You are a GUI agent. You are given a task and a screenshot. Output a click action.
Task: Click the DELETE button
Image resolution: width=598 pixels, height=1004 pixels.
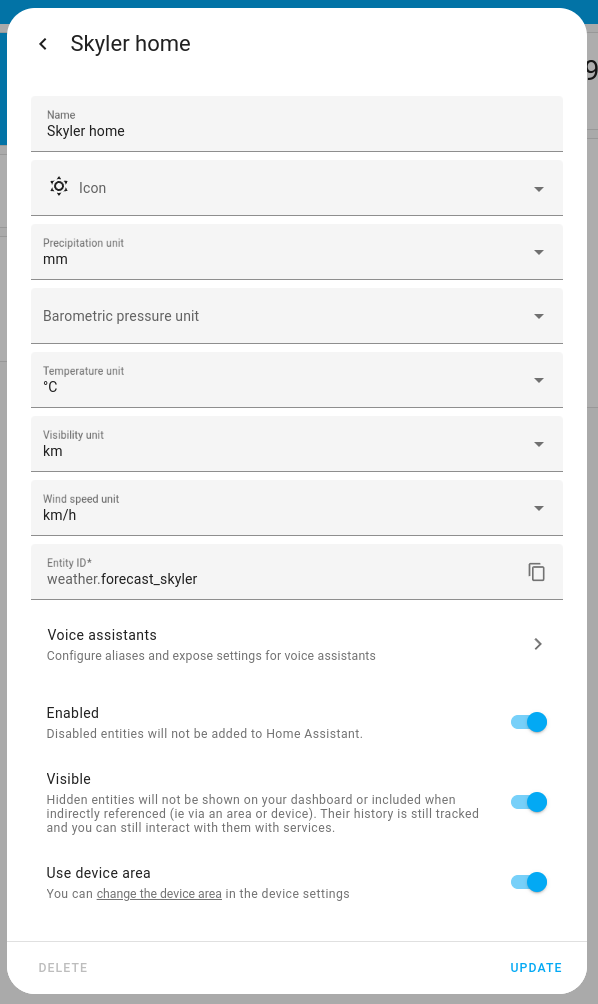click(x=63, y=968)
